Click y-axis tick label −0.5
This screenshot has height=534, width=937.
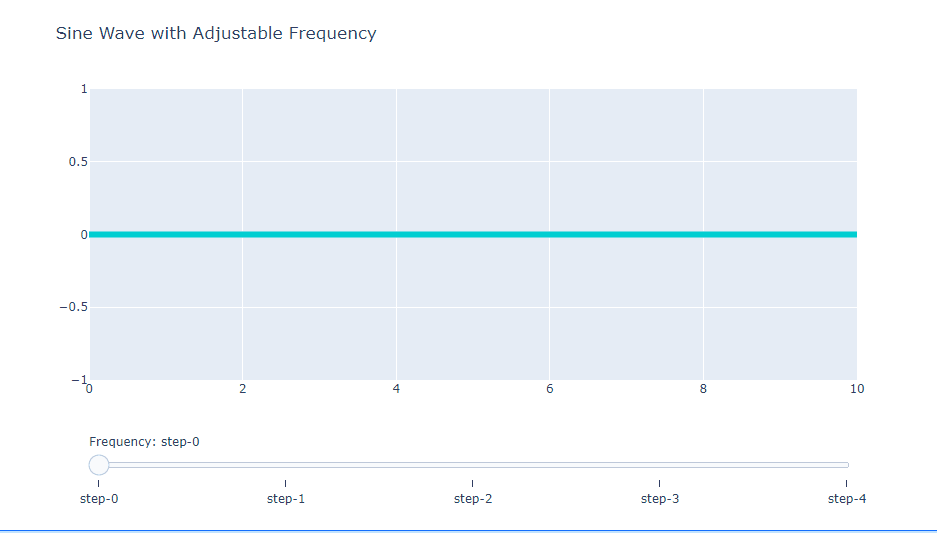[72, 307]
